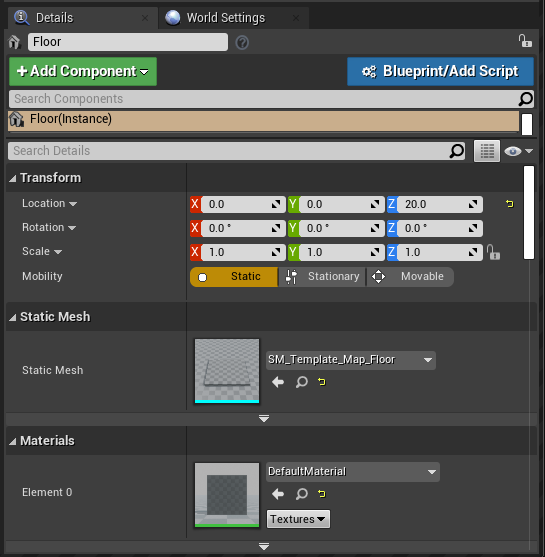Open the Add Component dropdown
545x557 pixels.
(83, 71)
